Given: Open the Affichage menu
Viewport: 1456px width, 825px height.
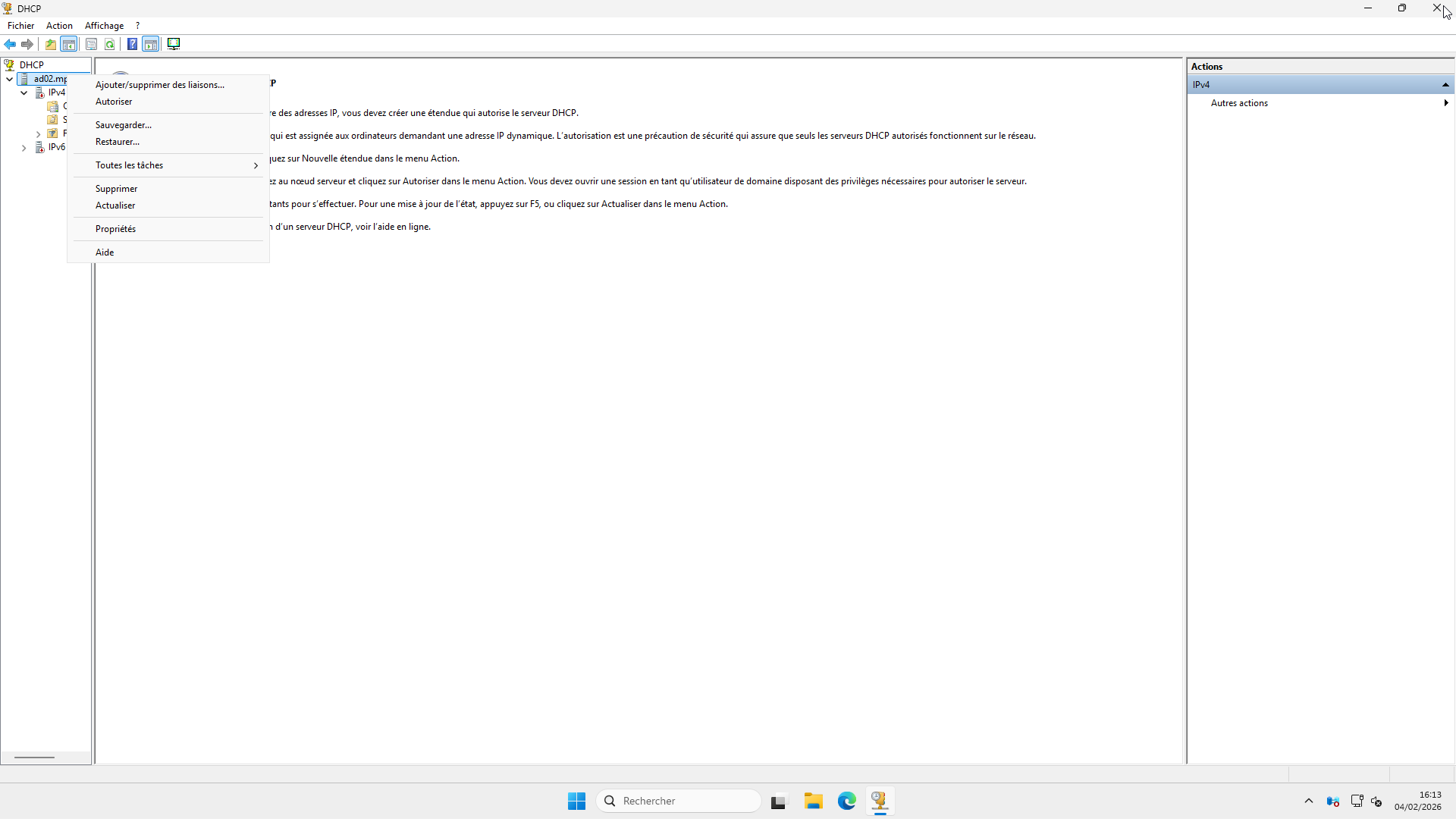Looking at the screenshot, I should [x=104, y=26].
